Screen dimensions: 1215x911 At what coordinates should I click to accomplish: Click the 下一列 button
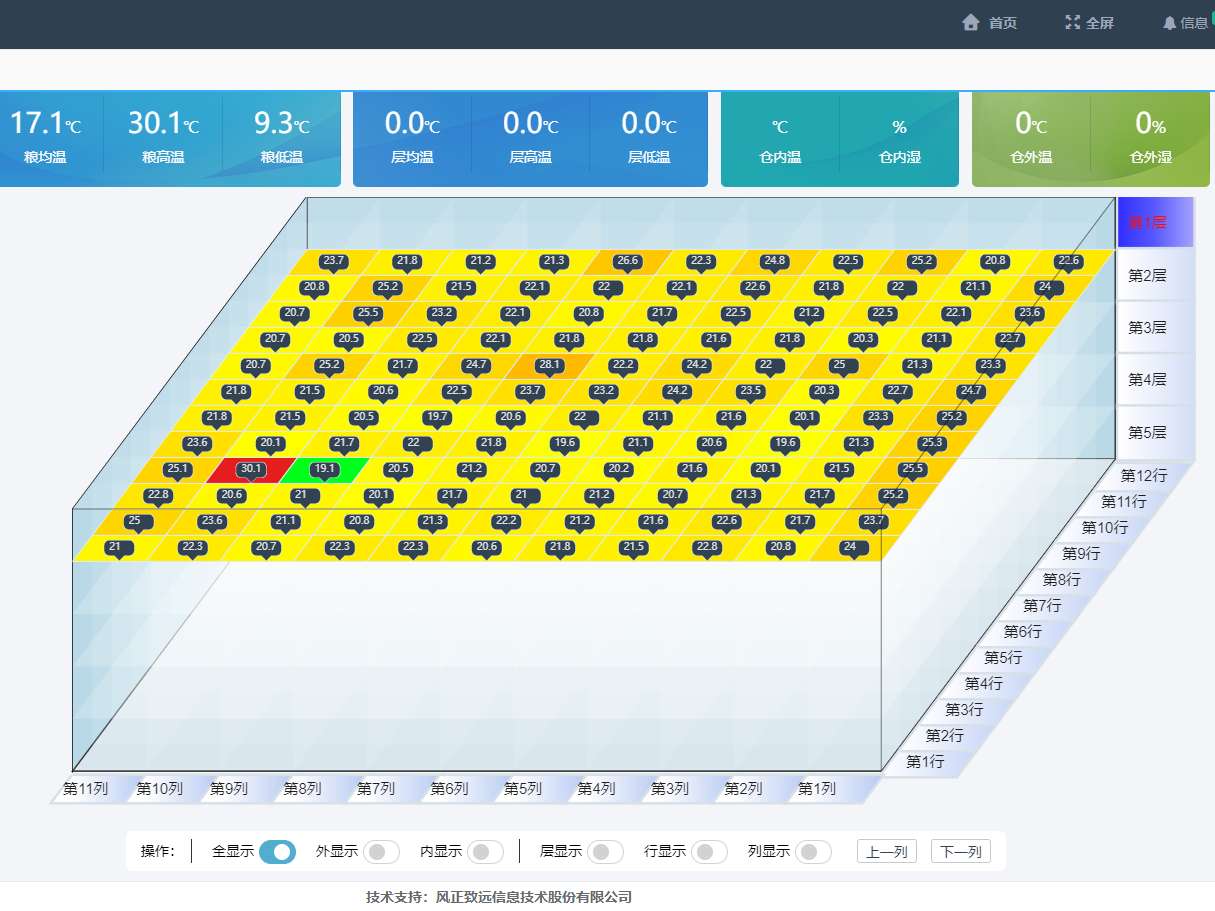click(x=960, y=852)
